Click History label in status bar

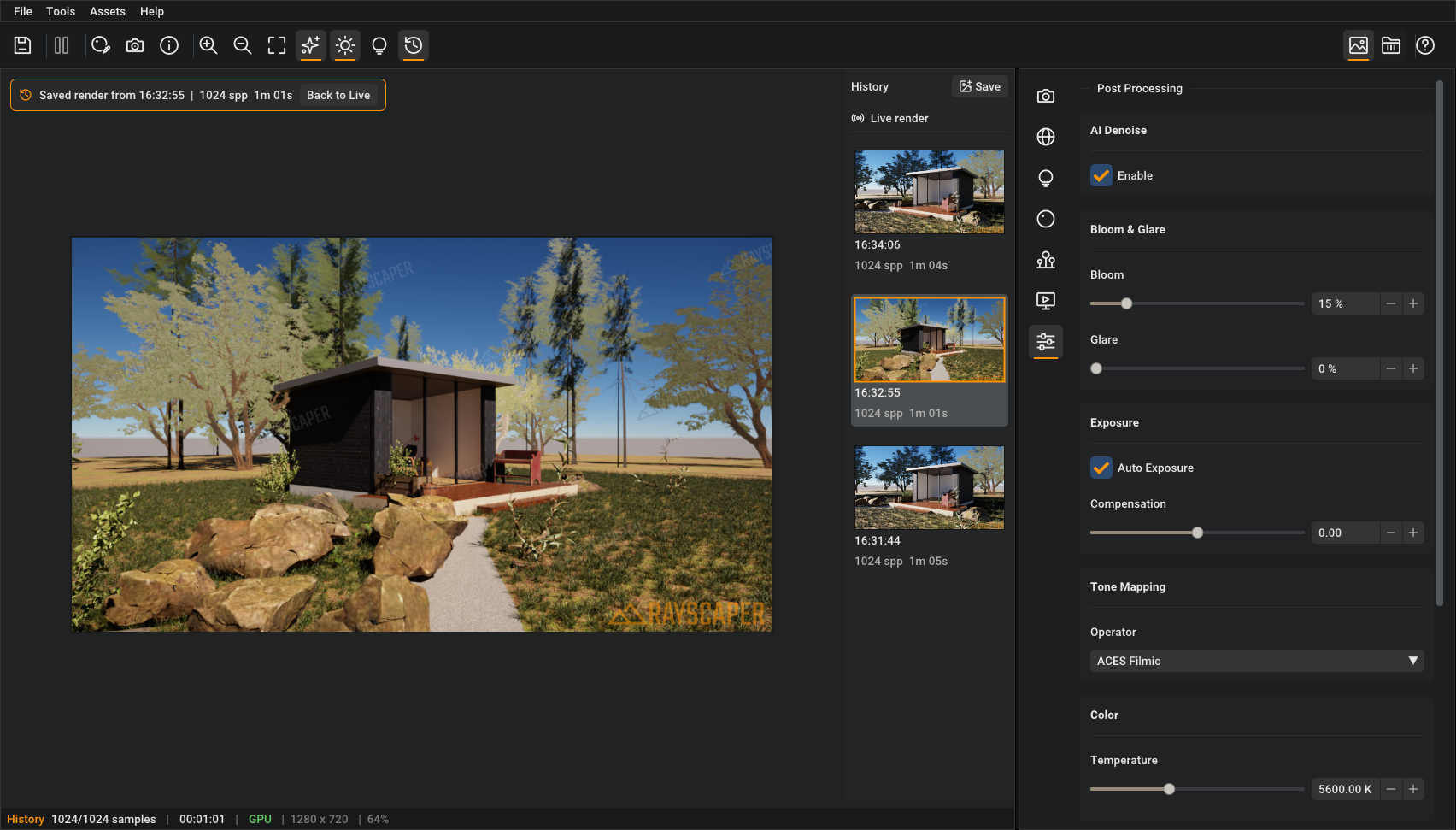tap(26, 819)
